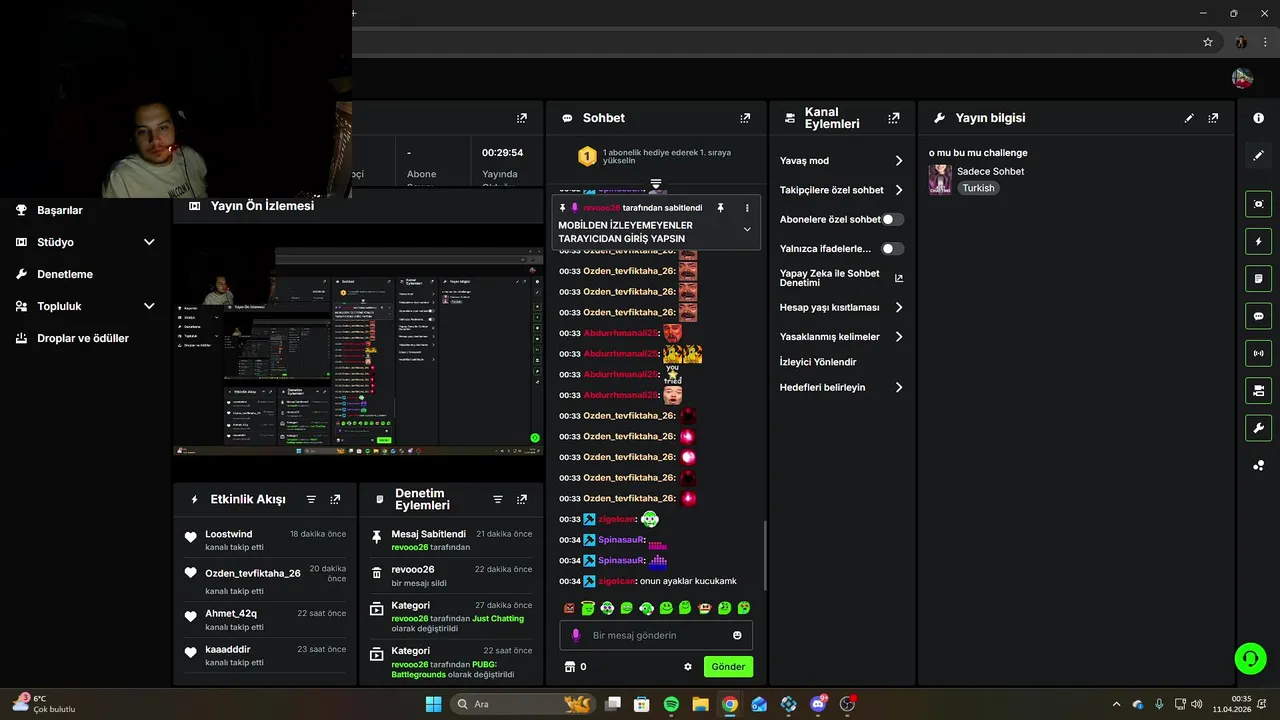
Task: Send message with Gönder button
Action: pyautogui.click(x=728, y=667)
